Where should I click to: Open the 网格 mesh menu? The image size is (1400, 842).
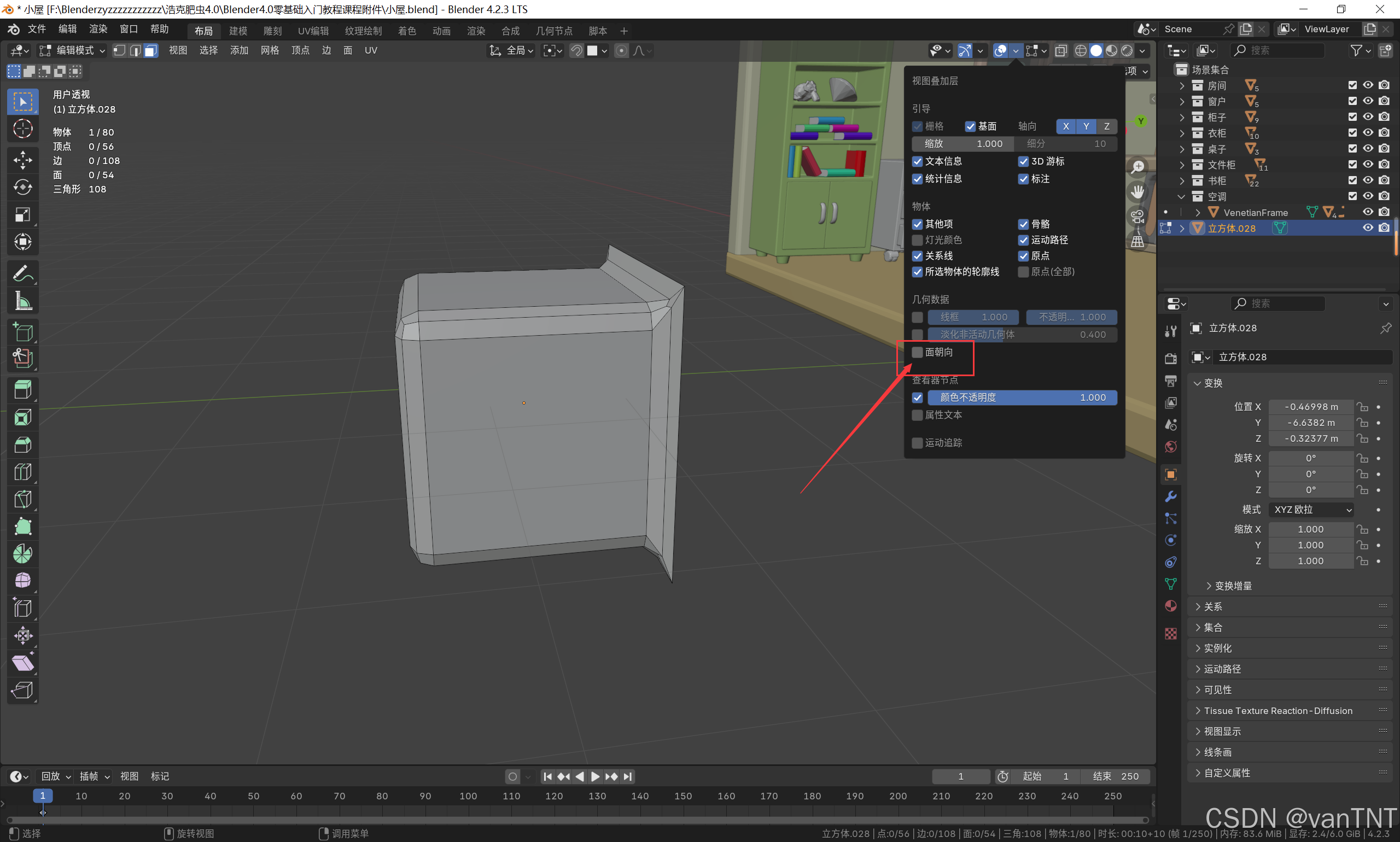270,50
